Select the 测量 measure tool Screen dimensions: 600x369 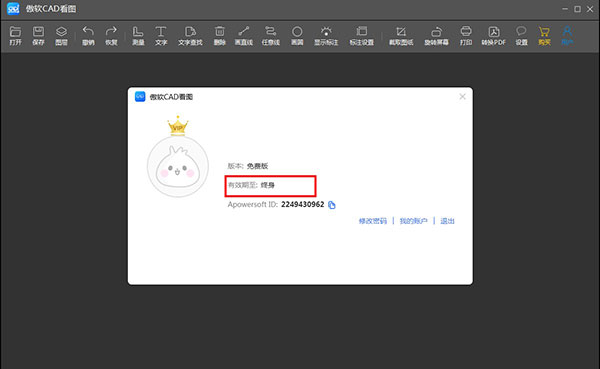(x=138, y=36)
